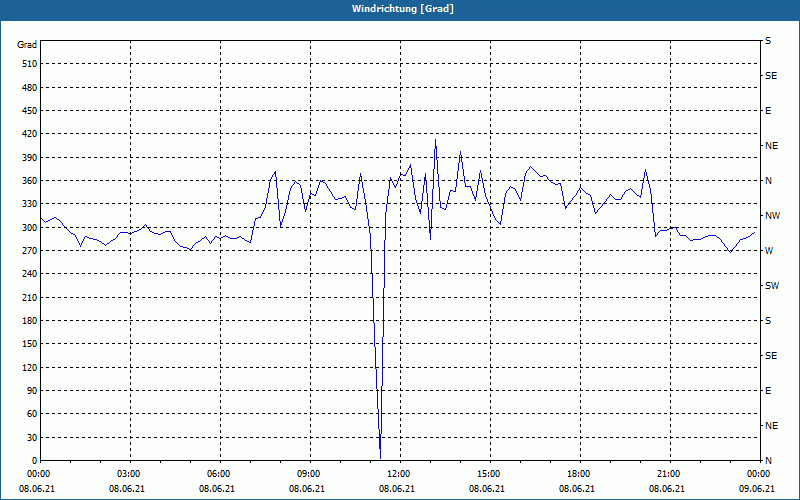Click compass label W on right axis
Screen dimensions: 800x500
(x=769, y=251)
